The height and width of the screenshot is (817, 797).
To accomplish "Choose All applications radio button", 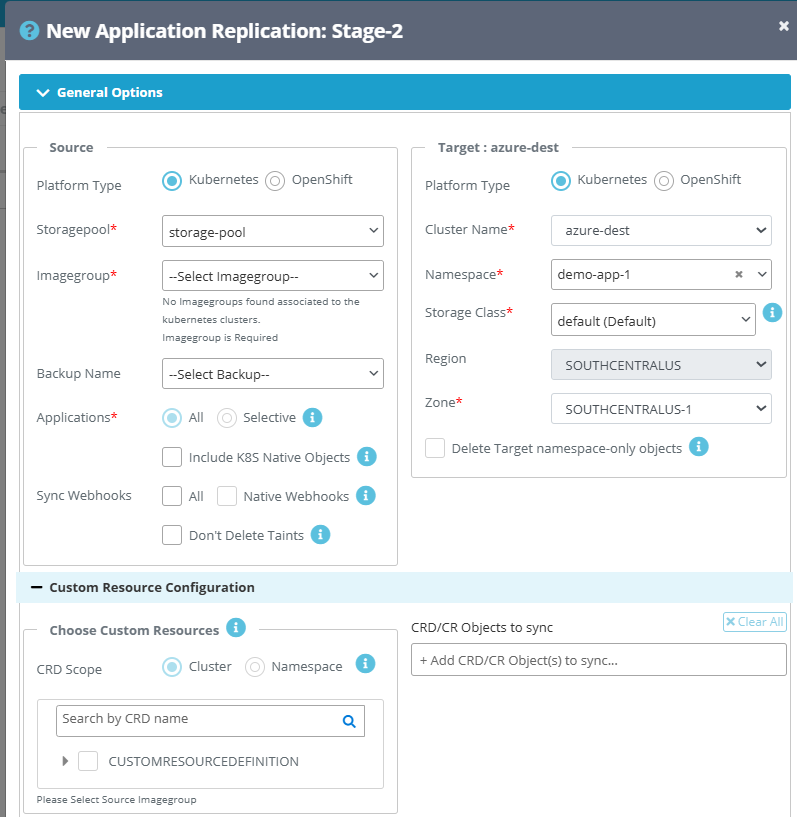I will pyautogui.click(x=172, y=418).
